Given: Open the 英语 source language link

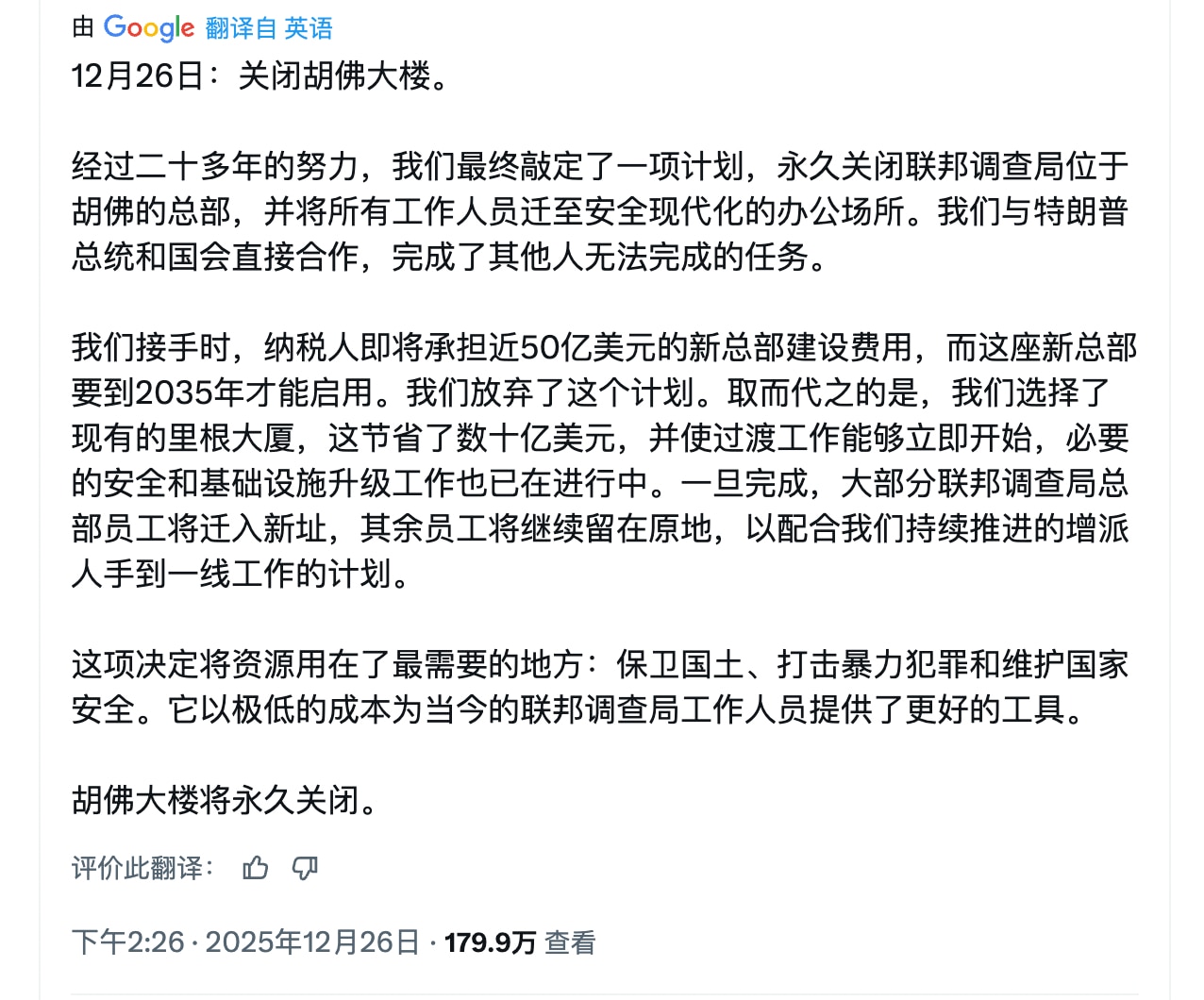Looking at the screenshot, I should click(x=309, y=28).
